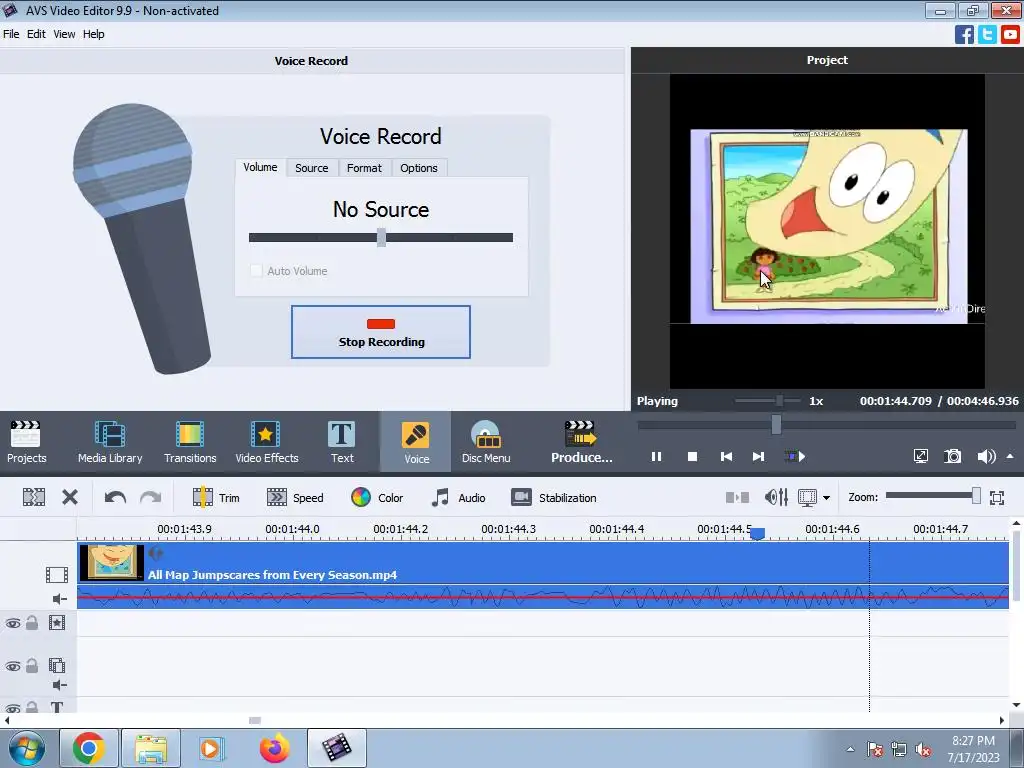Mute the overlay track audio

[59, 684]
